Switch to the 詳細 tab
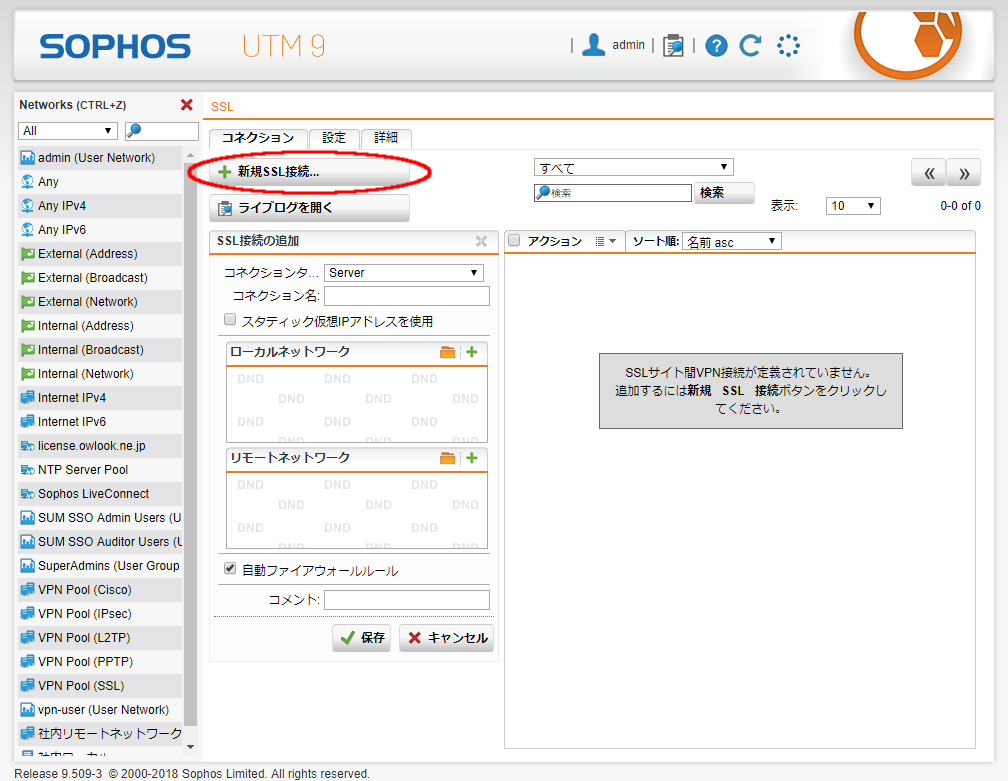This screenshot has height=781, width=1008. click(386, 138)
